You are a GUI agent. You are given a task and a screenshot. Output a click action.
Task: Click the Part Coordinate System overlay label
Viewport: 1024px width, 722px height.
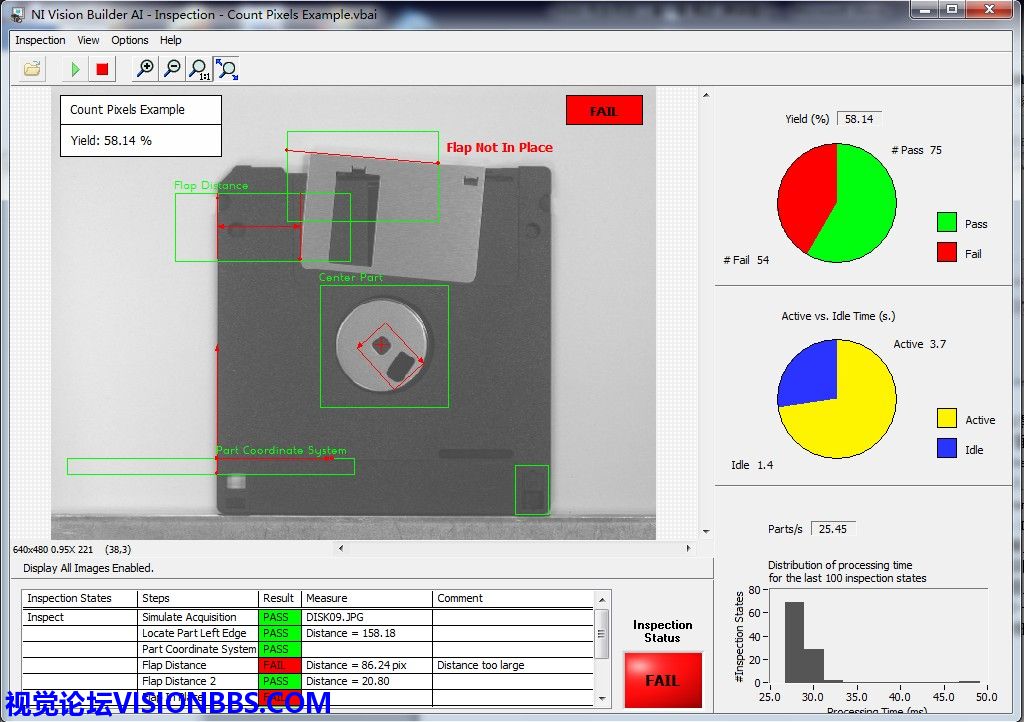pos(281,450)
